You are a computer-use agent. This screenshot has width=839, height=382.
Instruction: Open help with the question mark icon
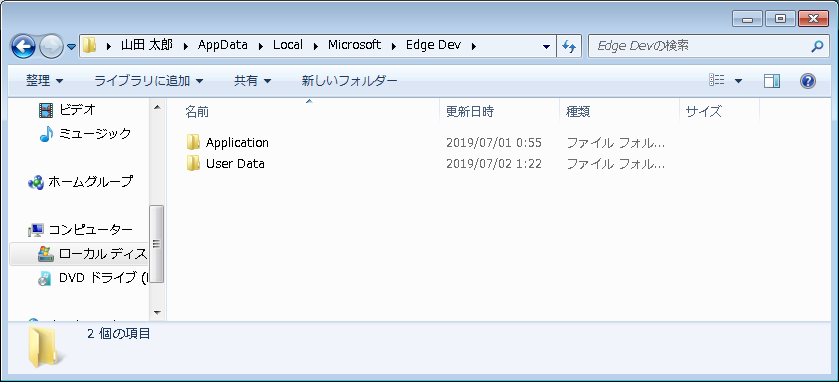(807, 81)
